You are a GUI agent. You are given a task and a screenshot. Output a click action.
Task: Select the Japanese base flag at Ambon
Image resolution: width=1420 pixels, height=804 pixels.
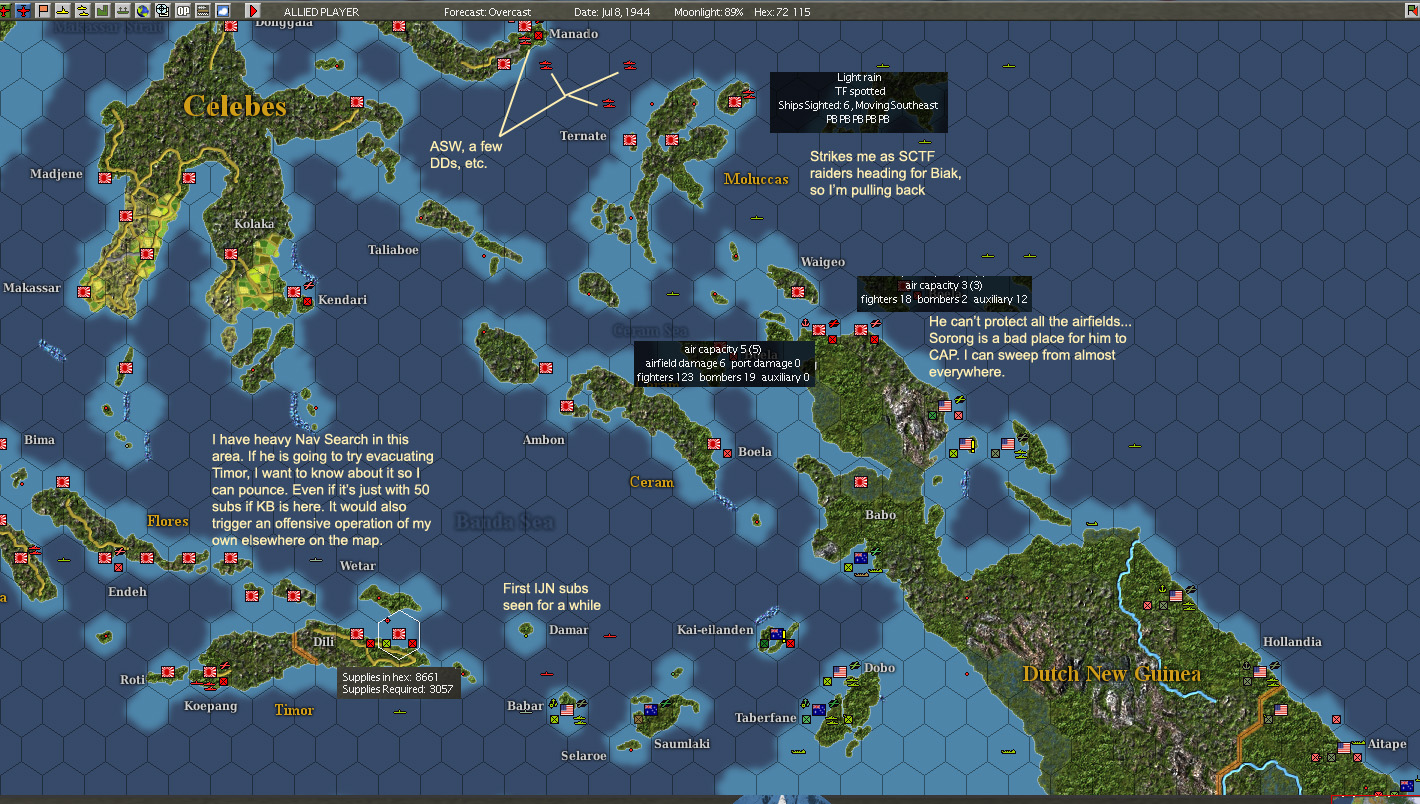(x=567, y=407)
